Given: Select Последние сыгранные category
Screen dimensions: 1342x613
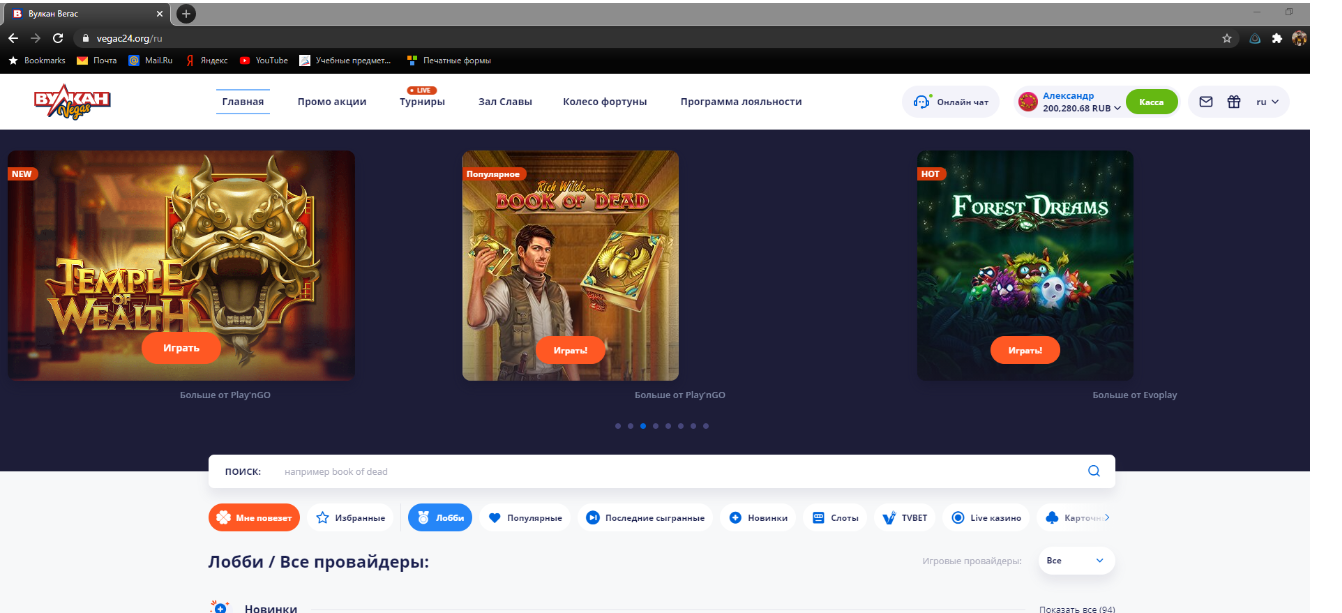Looking at the screenshot, I should click(x=645, y=518).
